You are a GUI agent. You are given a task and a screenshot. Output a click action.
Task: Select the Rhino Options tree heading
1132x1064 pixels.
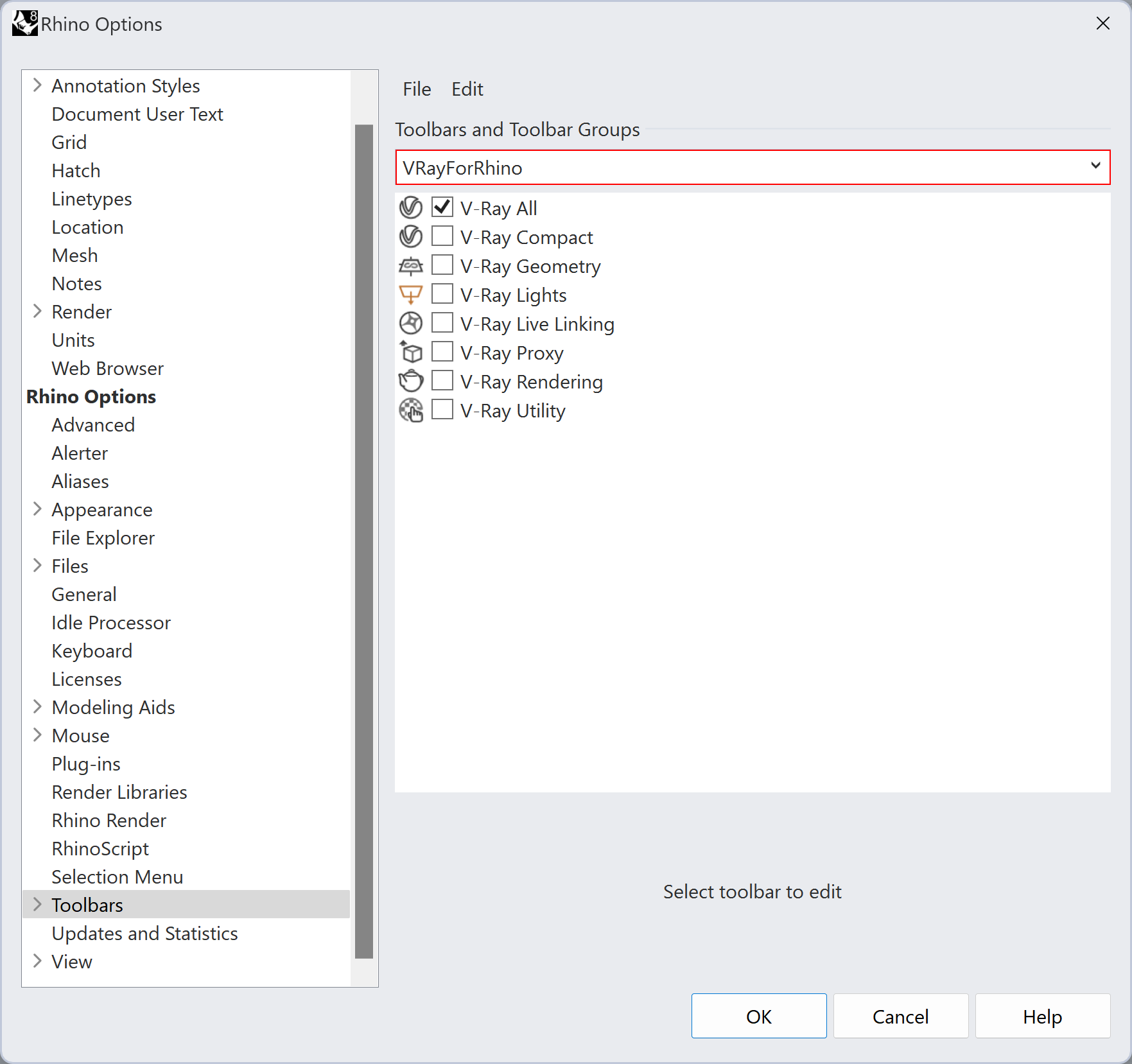click(x=91, y=397)
